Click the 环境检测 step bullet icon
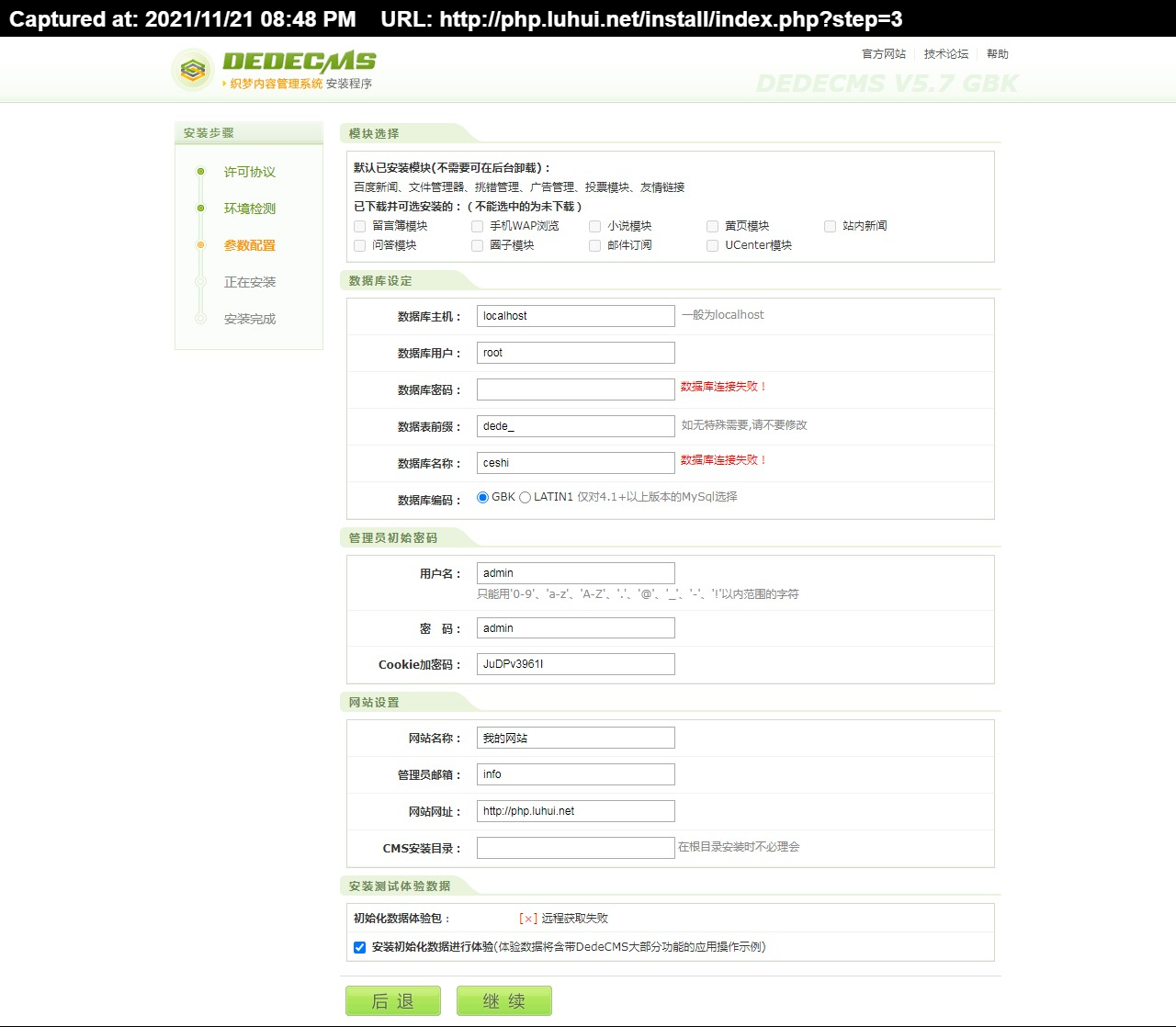 [200, 208]
